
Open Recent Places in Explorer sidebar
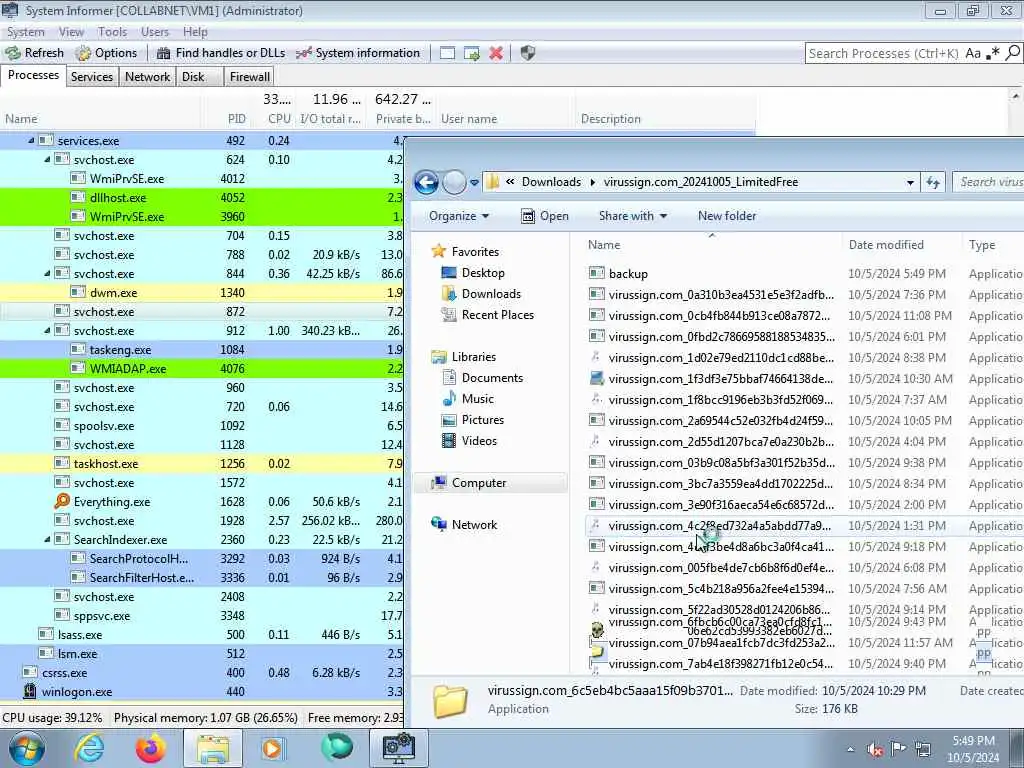click(498, 315)
